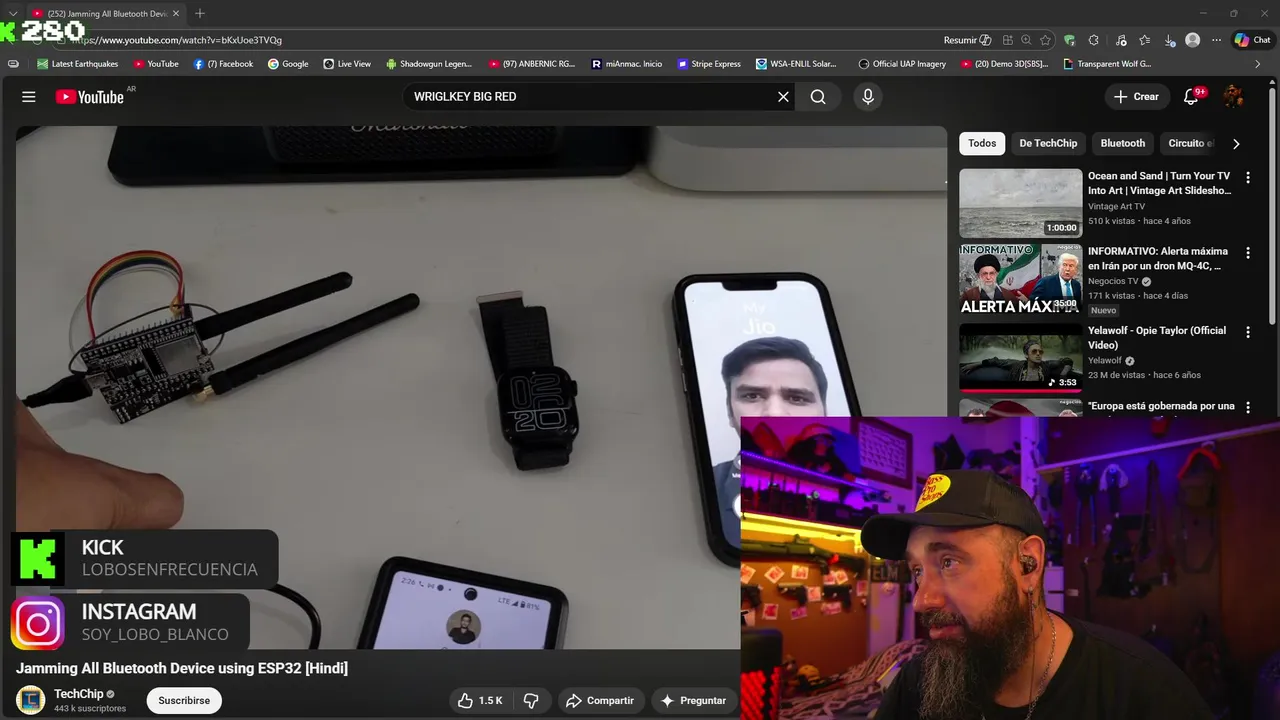1280x720 pixels.
Task: Go to the YouTube home logo
Action: pos(89,97)
